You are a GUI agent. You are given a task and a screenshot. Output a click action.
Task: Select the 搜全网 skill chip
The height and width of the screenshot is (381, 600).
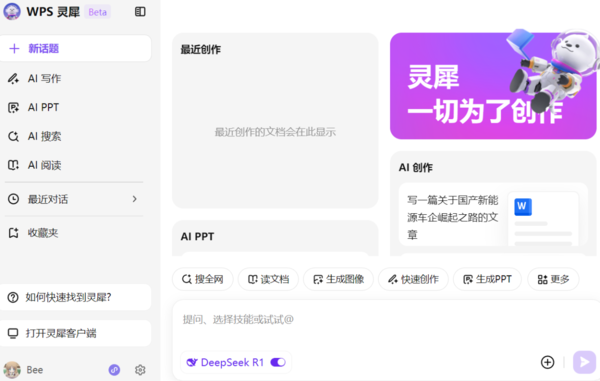(202, 279)
